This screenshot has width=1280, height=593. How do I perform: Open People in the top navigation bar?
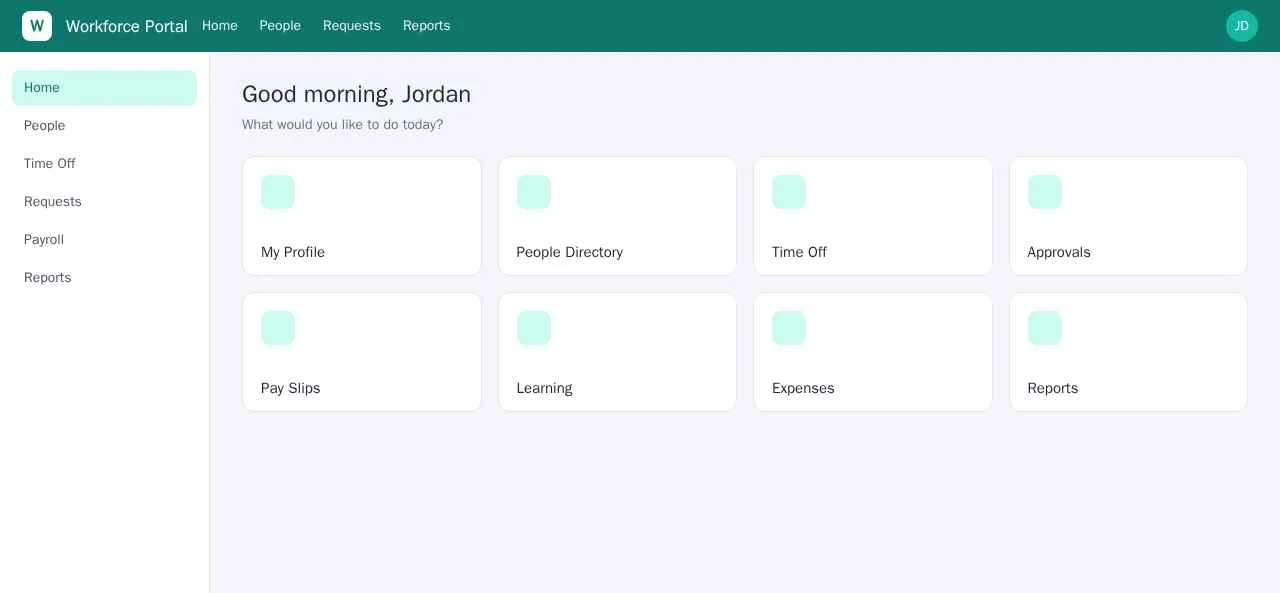pyautogui.click(x=280, y=26)
